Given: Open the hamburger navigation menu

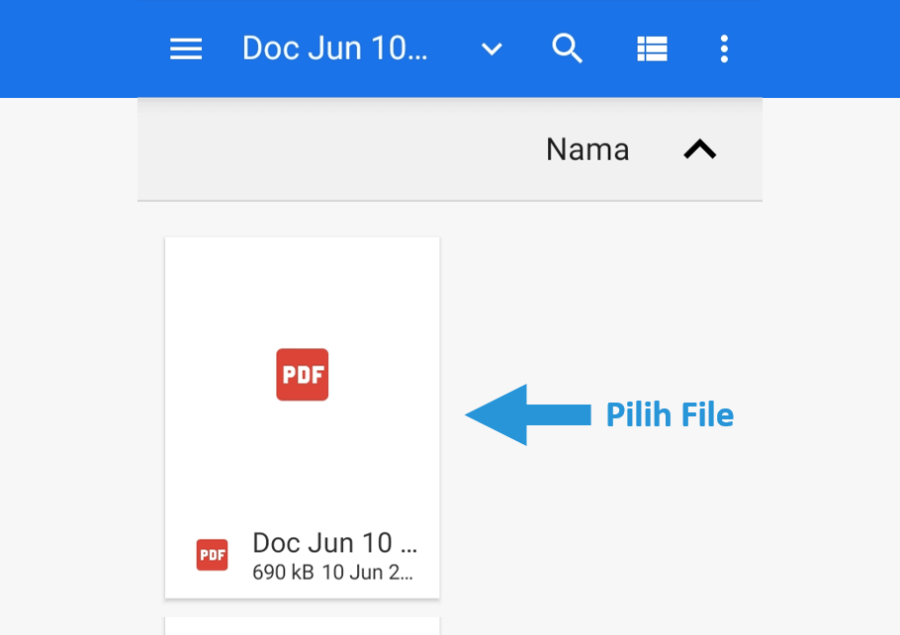Looking at the screenshot, I should coord(186,49).
